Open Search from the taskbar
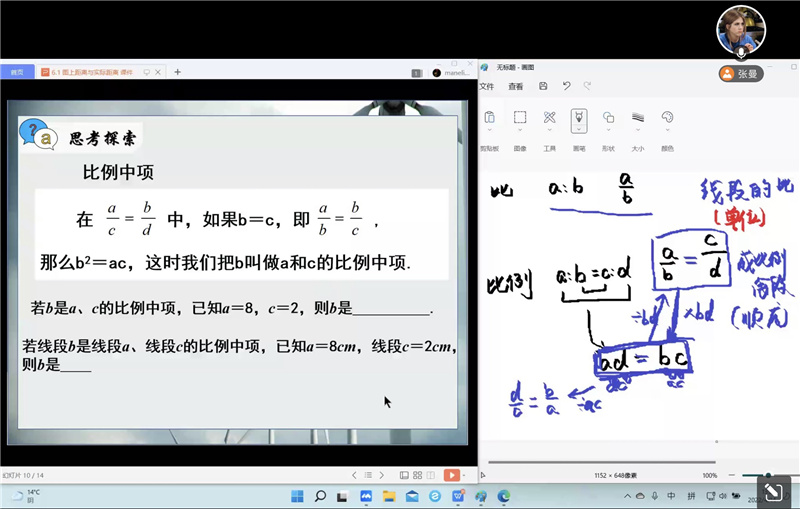The width and height of the screenshot is (800, 509). click(320, 495)
